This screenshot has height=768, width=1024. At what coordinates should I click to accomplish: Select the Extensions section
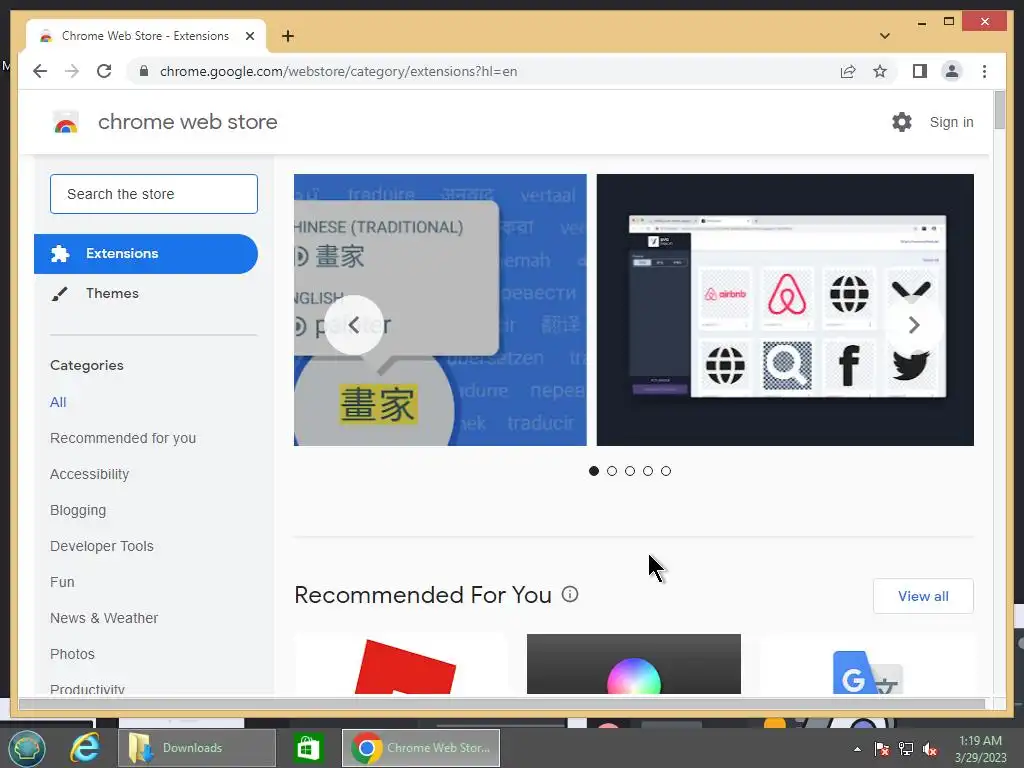tap(146, 253)
